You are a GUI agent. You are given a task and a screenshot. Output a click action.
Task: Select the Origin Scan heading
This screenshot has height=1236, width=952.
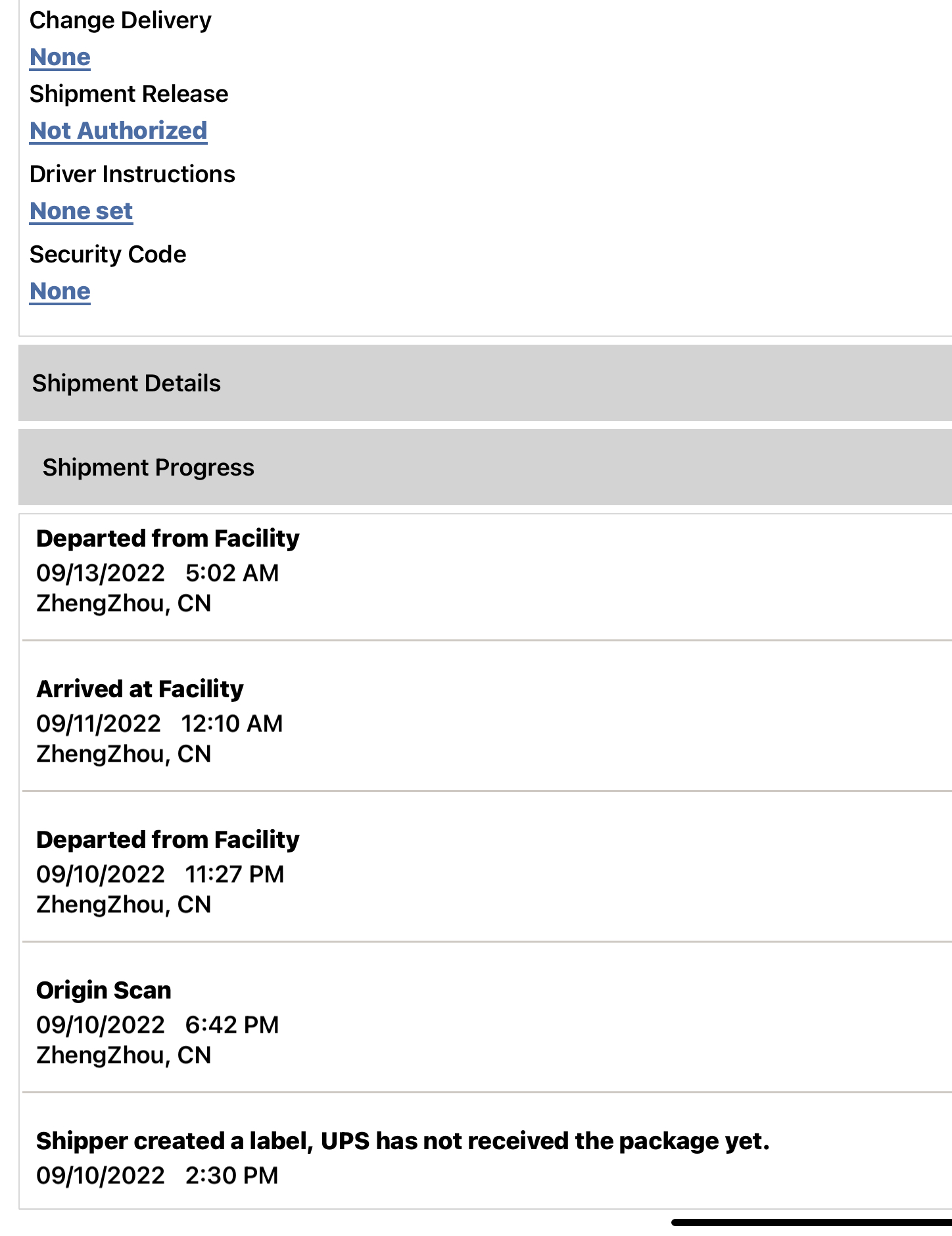pyautogui.click(x=104, y=991)
